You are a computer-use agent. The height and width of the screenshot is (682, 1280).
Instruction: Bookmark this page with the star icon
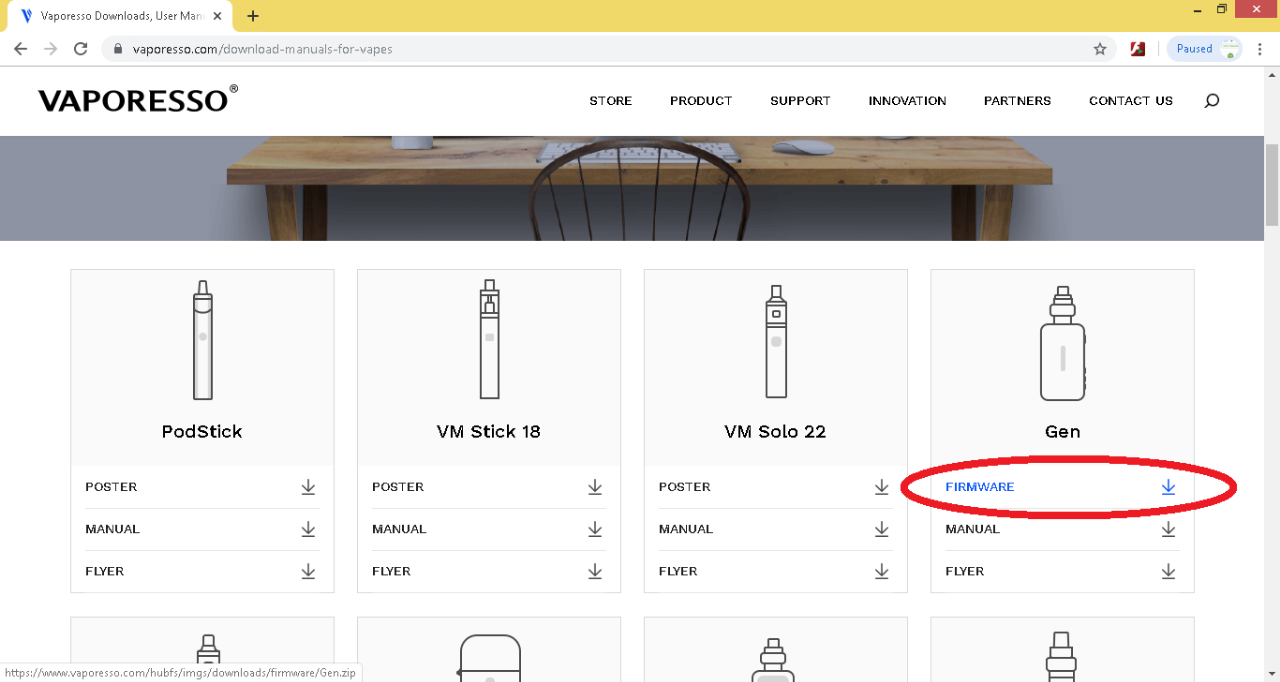pyautogui.click(x=1100, y=48)
